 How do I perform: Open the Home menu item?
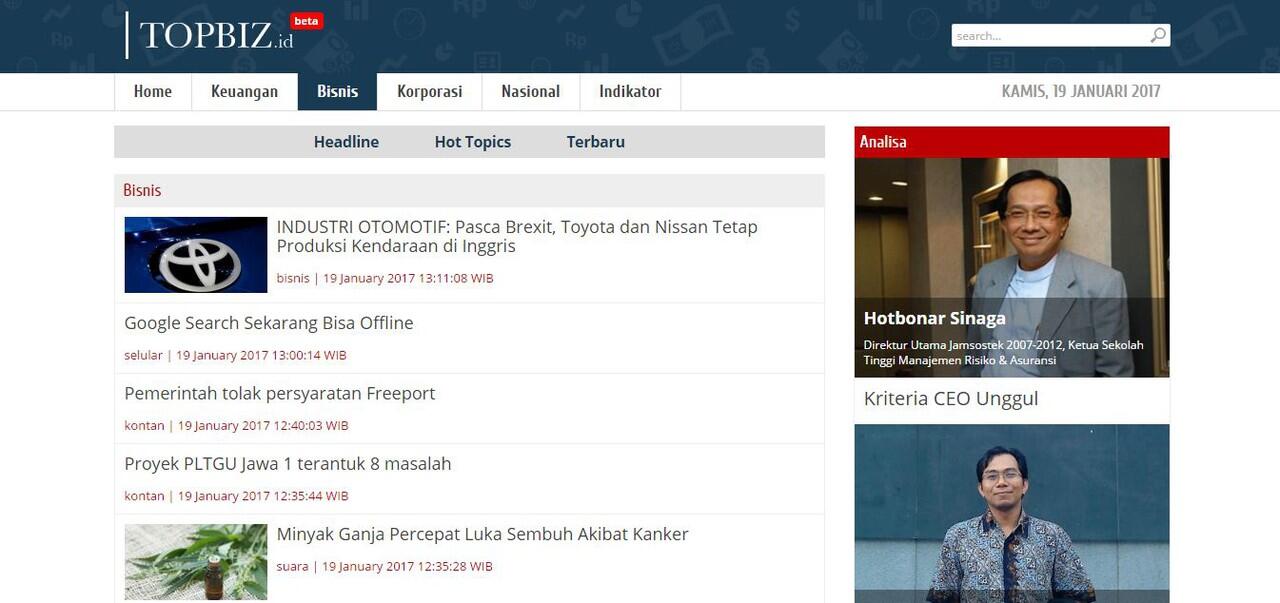[153, 91]
